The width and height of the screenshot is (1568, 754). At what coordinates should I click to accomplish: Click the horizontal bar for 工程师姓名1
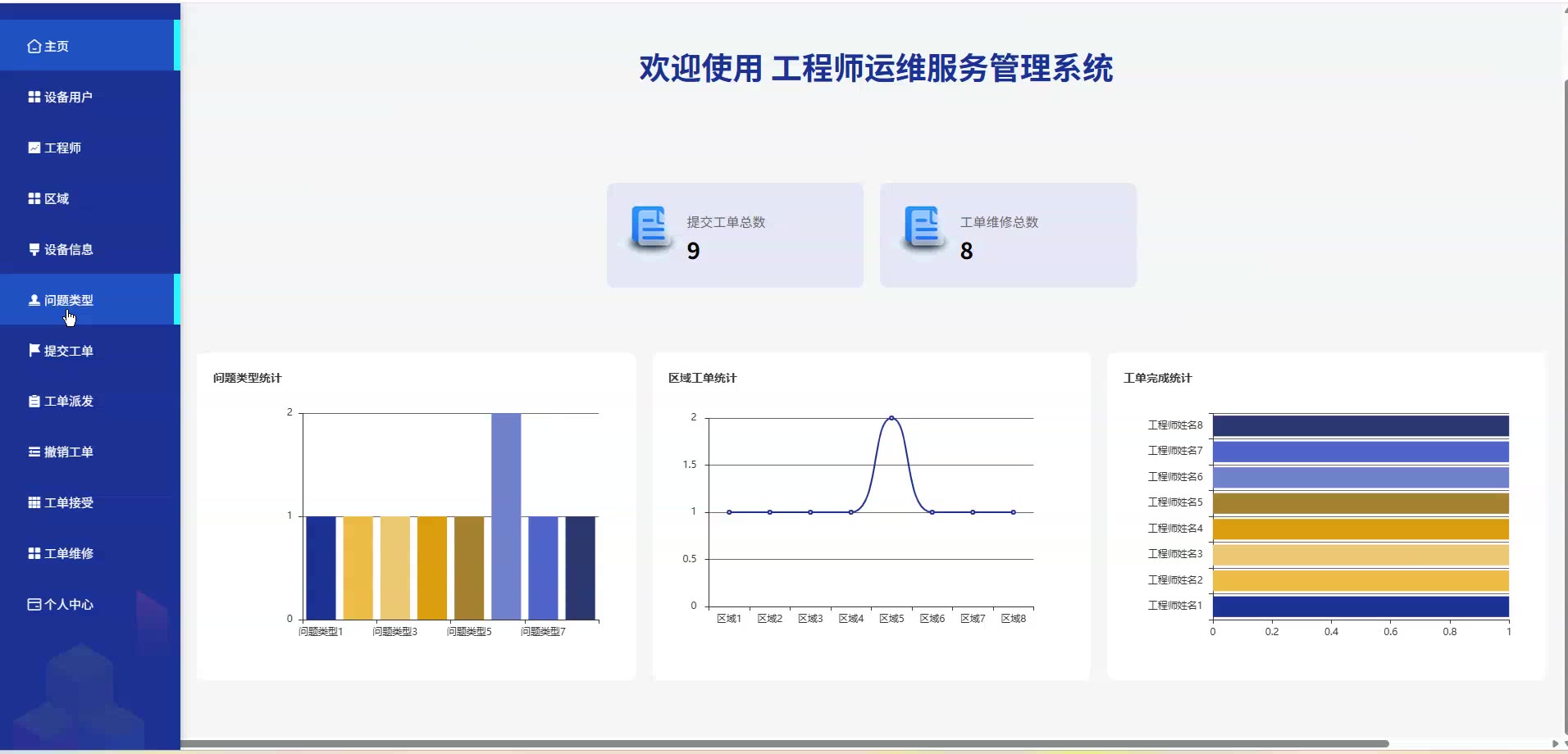(1361, 606)
